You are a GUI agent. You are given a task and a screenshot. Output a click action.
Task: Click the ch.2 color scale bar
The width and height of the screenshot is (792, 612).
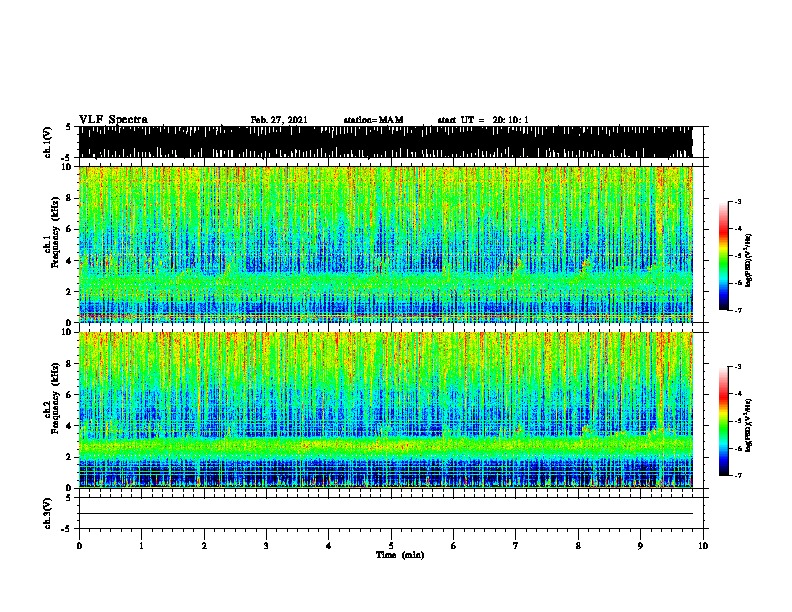click(724, 421)
